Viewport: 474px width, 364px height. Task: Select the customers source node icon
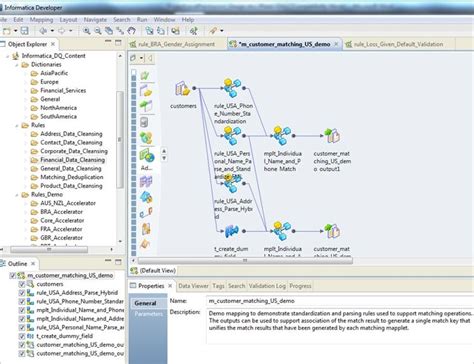click(x=182, y=89)
